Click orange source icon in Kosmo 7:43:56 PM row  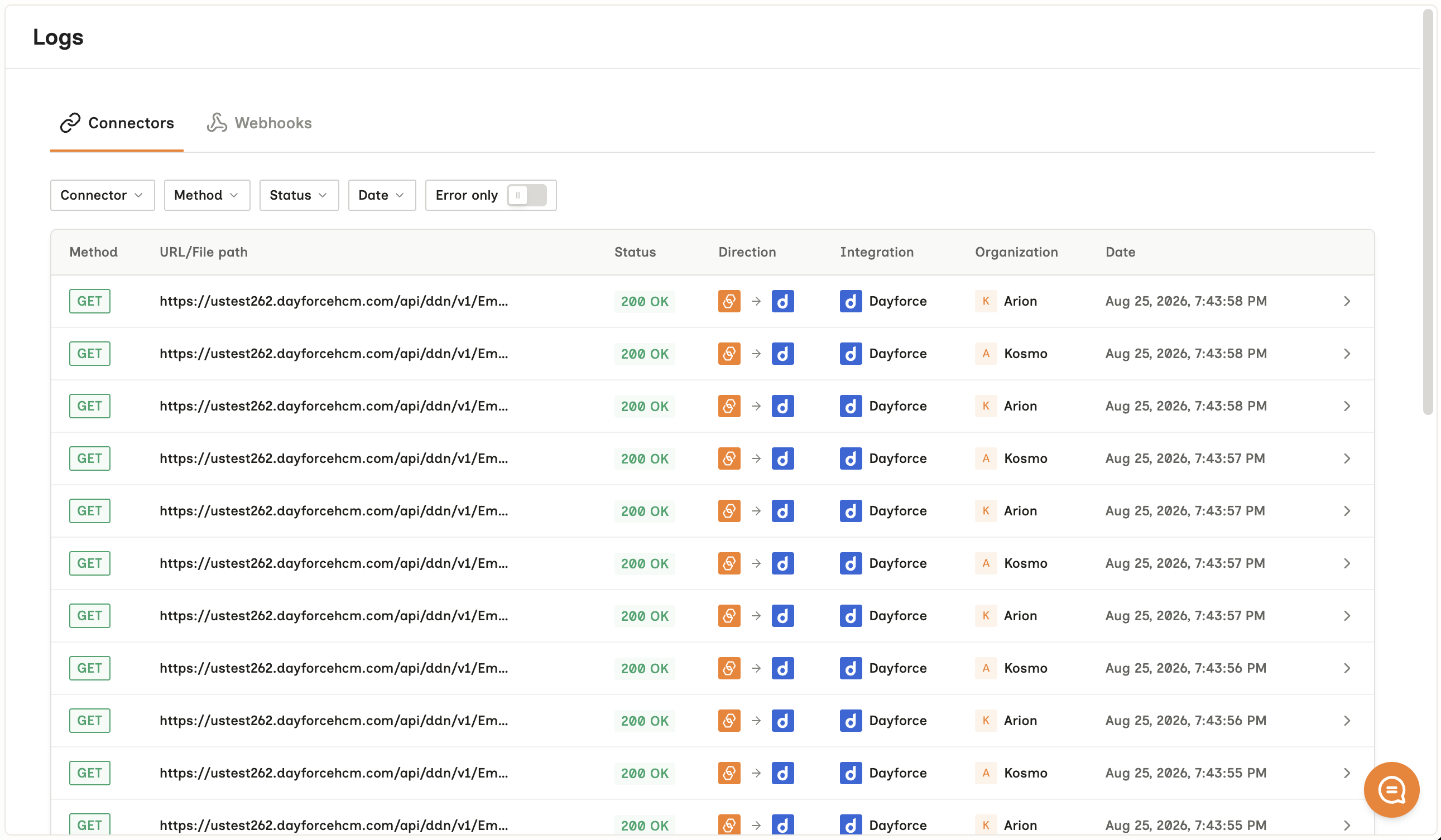point(729,669)
